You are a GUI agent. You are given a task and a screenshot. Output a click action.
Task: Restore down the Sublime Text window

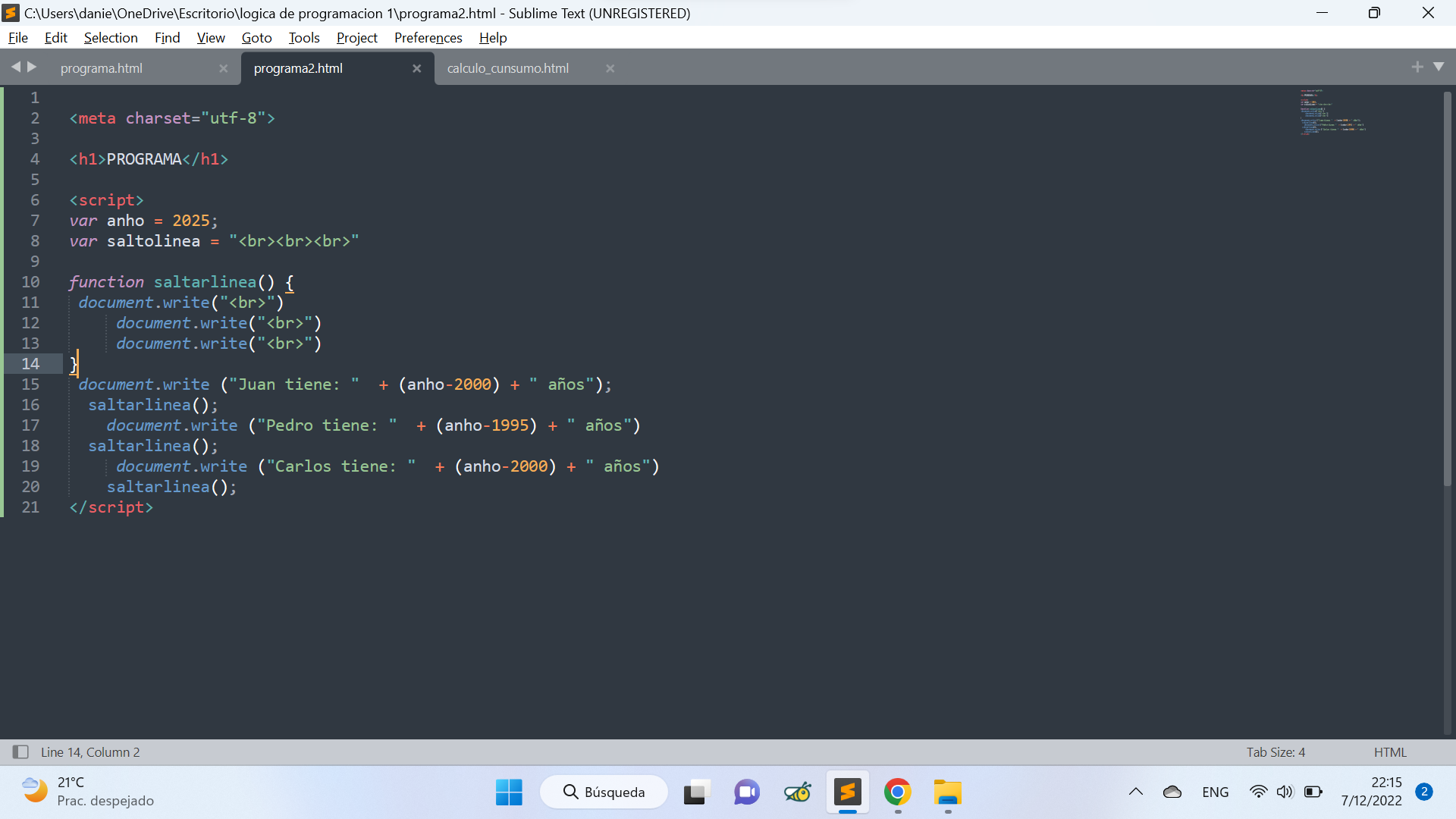(x=1374, y=13)
